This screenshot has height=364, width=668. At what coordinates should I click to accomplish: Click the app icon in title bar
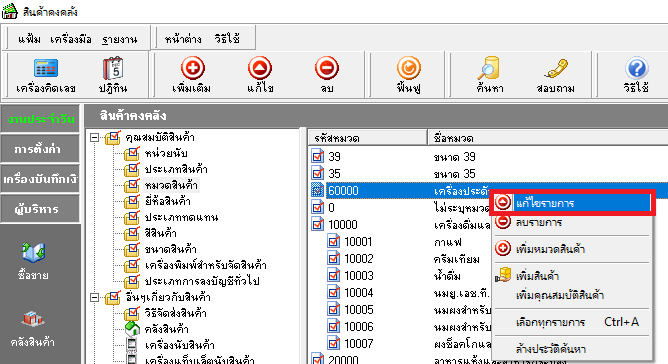point(10,11)
